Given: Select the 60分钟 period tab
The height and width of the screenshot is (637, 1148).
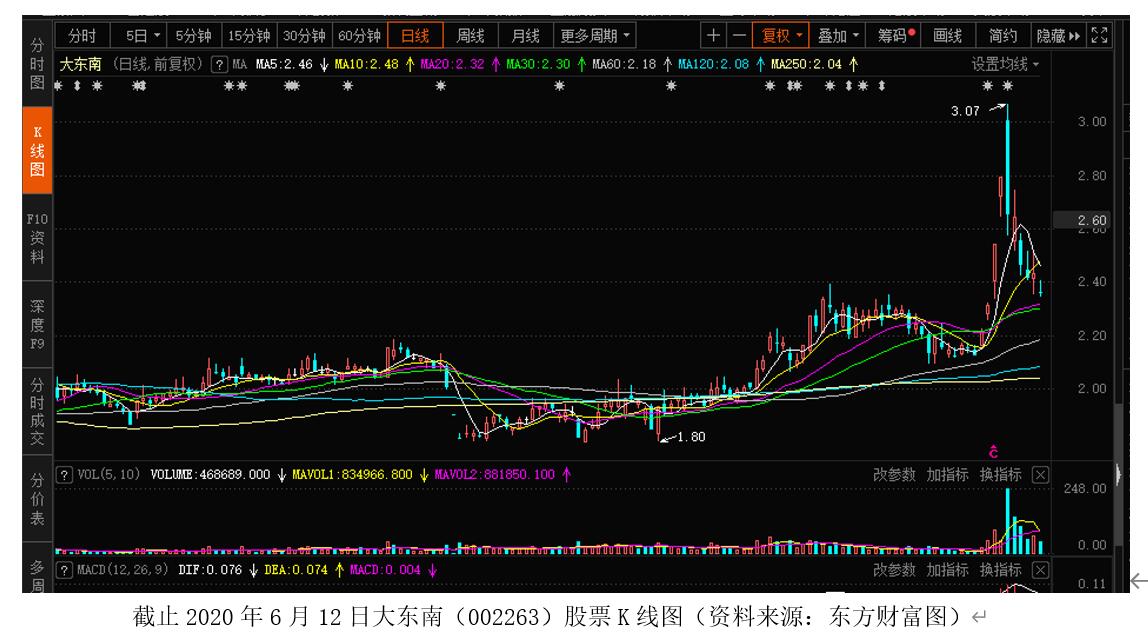Looking at the screenshot, I should (x=359, y=35).
